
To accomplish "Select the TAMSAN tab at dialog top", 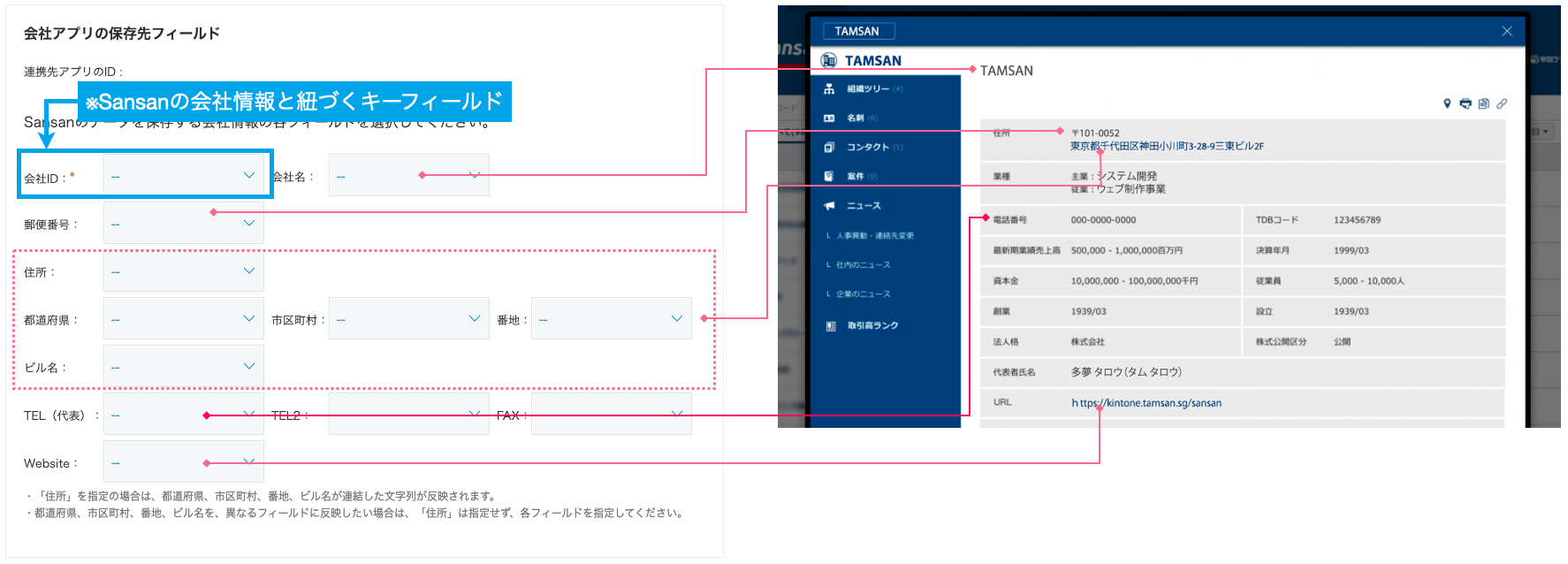I will coord(857,31).
